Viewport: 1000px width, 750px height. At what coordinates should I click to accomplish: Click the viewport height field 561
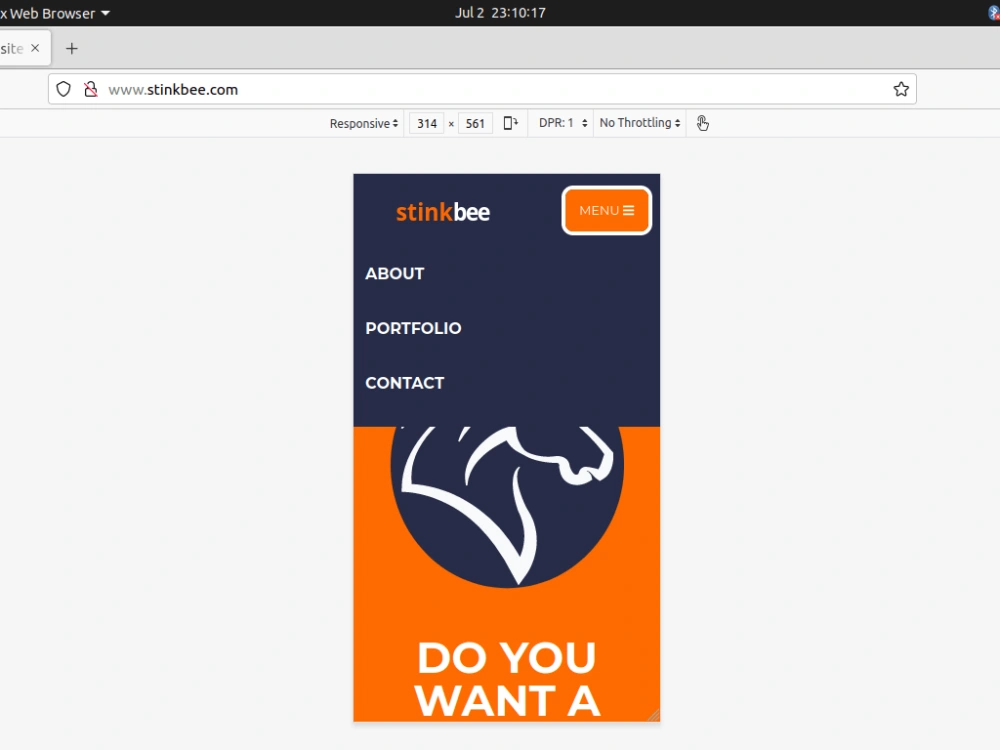point(475,124)
